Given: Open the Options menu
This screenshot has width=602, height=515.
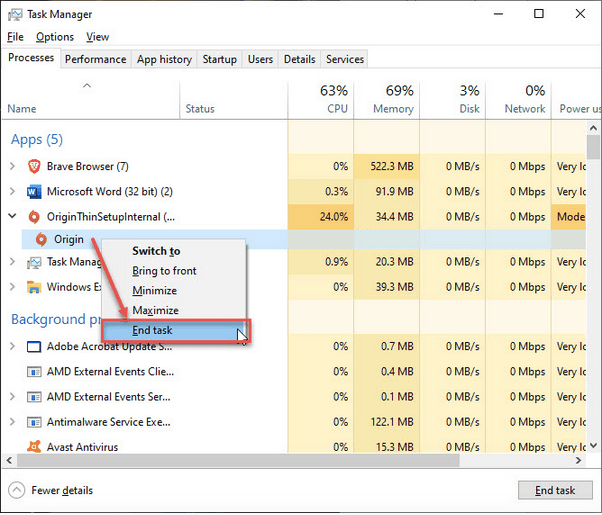Looking at the screenshot, I should coord(55,37).
